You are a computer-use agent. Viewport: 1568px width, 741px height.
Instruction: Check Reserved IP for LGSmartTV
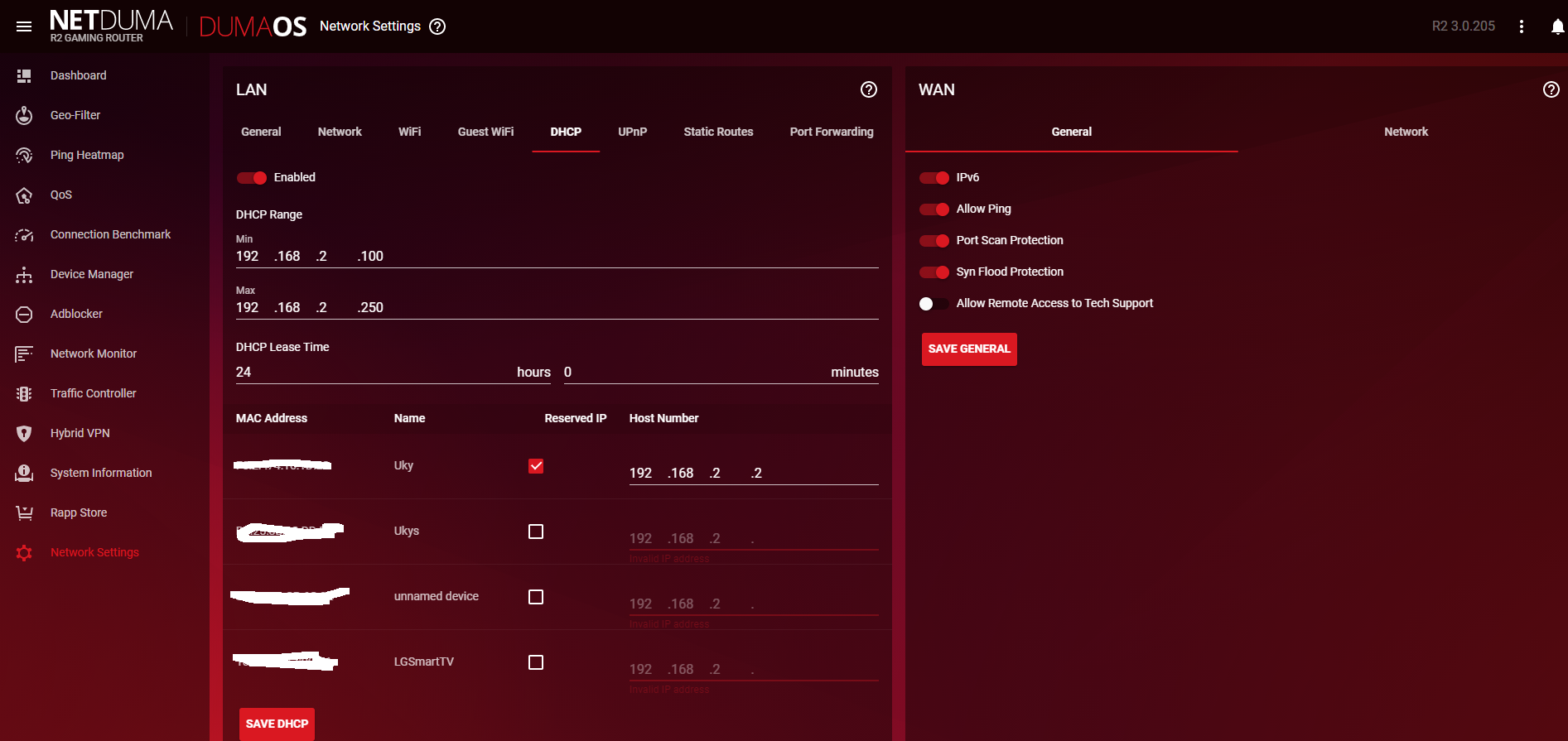tap(536, 662)
